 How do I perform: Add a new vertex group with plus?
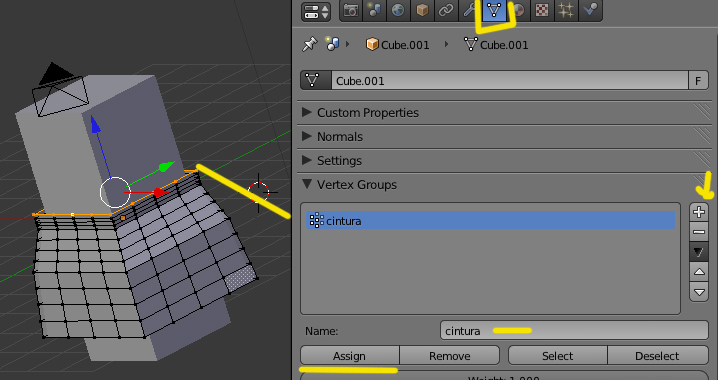pos(699,212)
